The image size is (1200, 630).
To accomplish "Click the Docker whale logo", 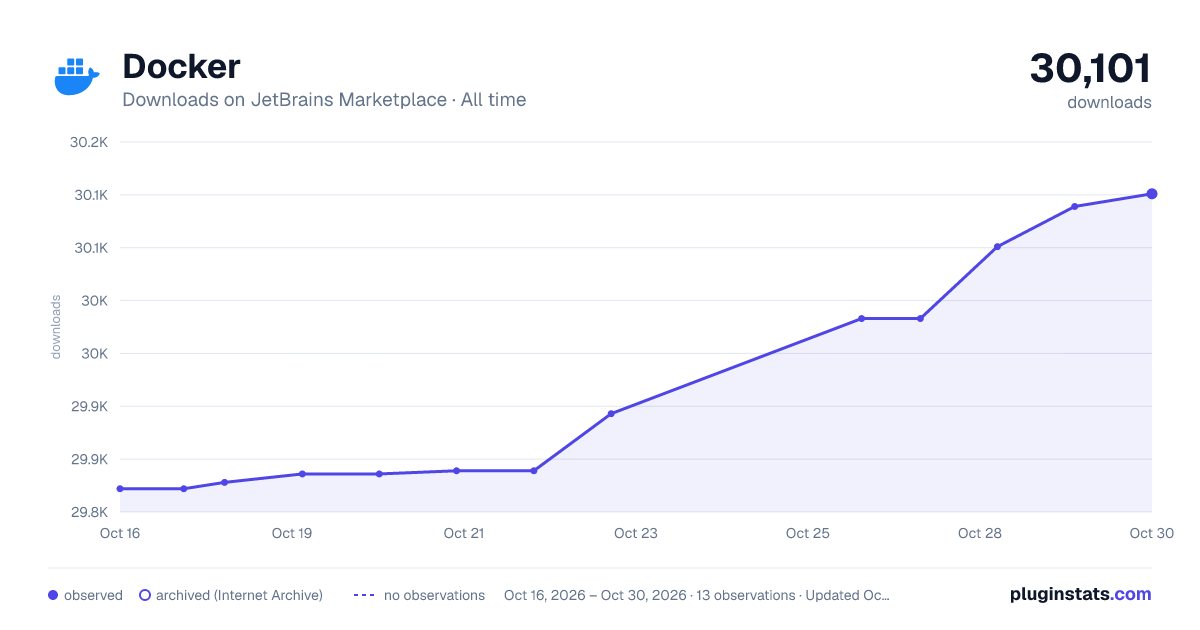I will pyautogui.click(x=78, y=78).
